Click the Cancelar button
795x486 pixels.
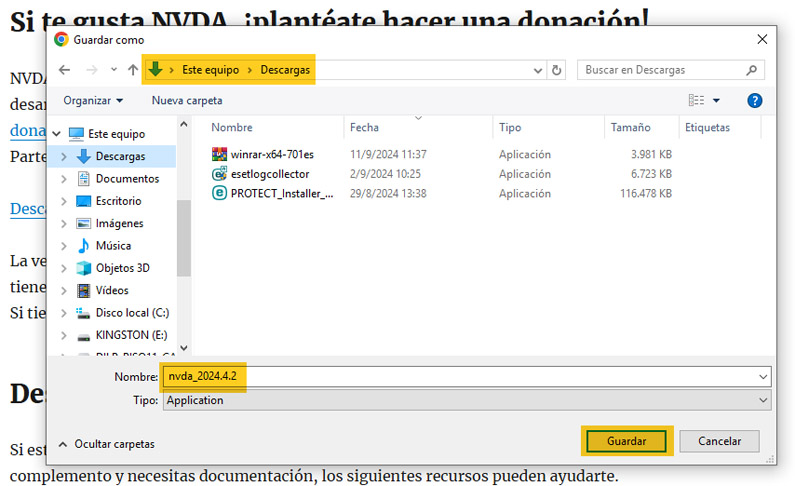719,441
